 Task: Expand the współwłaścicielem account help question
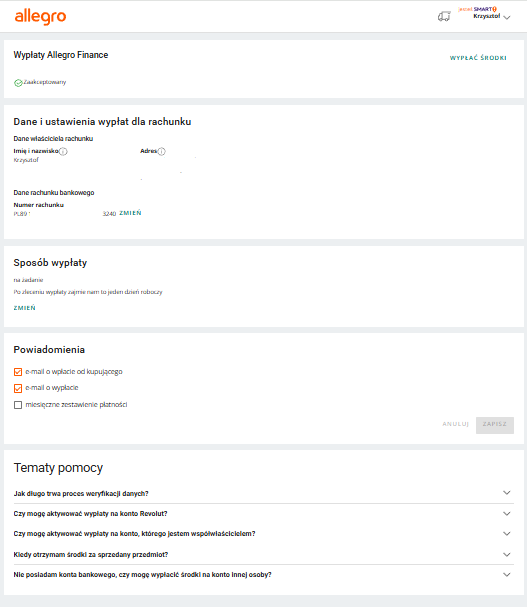coord(263,534)
